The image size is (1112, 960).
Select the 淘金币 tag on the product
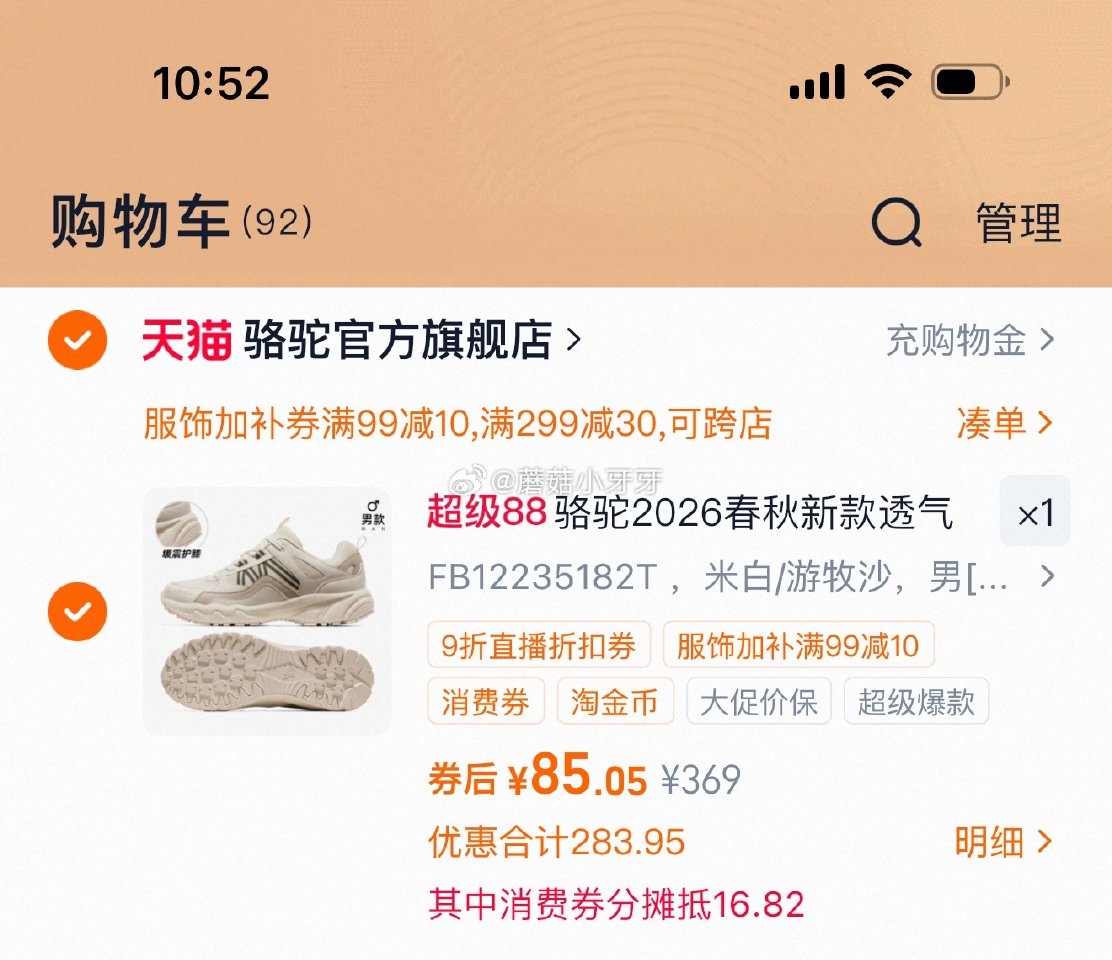(614, 701)
